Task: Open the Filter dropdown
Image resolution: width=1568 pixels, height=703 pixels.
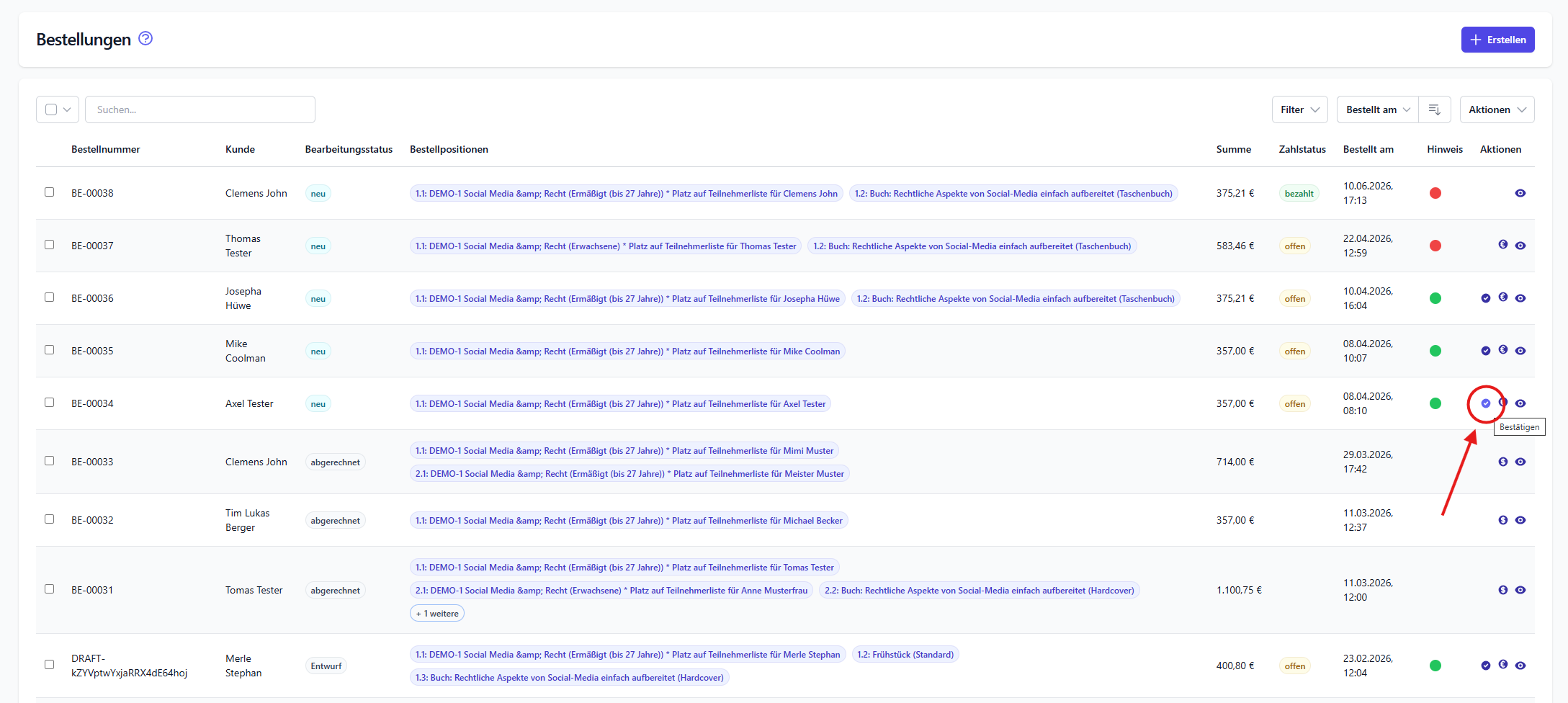Action: click(x=1300, y=109)
